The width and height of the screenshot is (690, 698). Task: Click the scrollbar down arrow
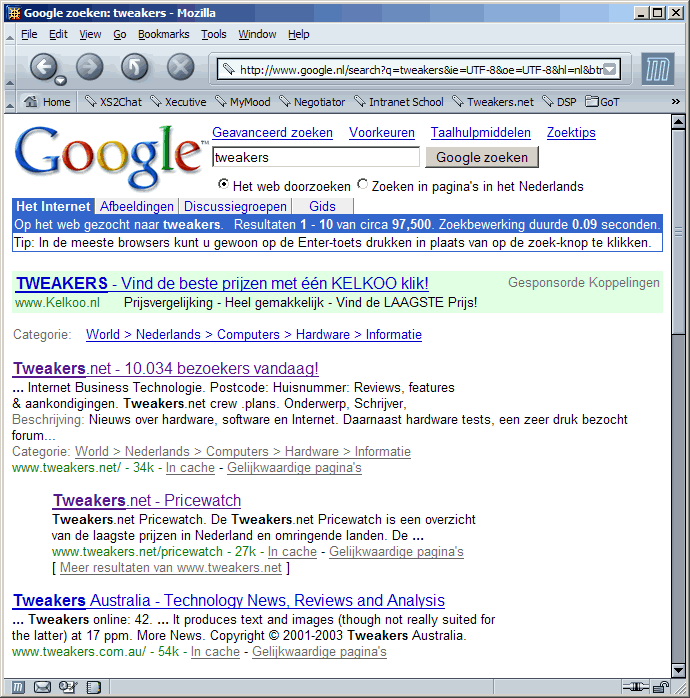[678, 670]
